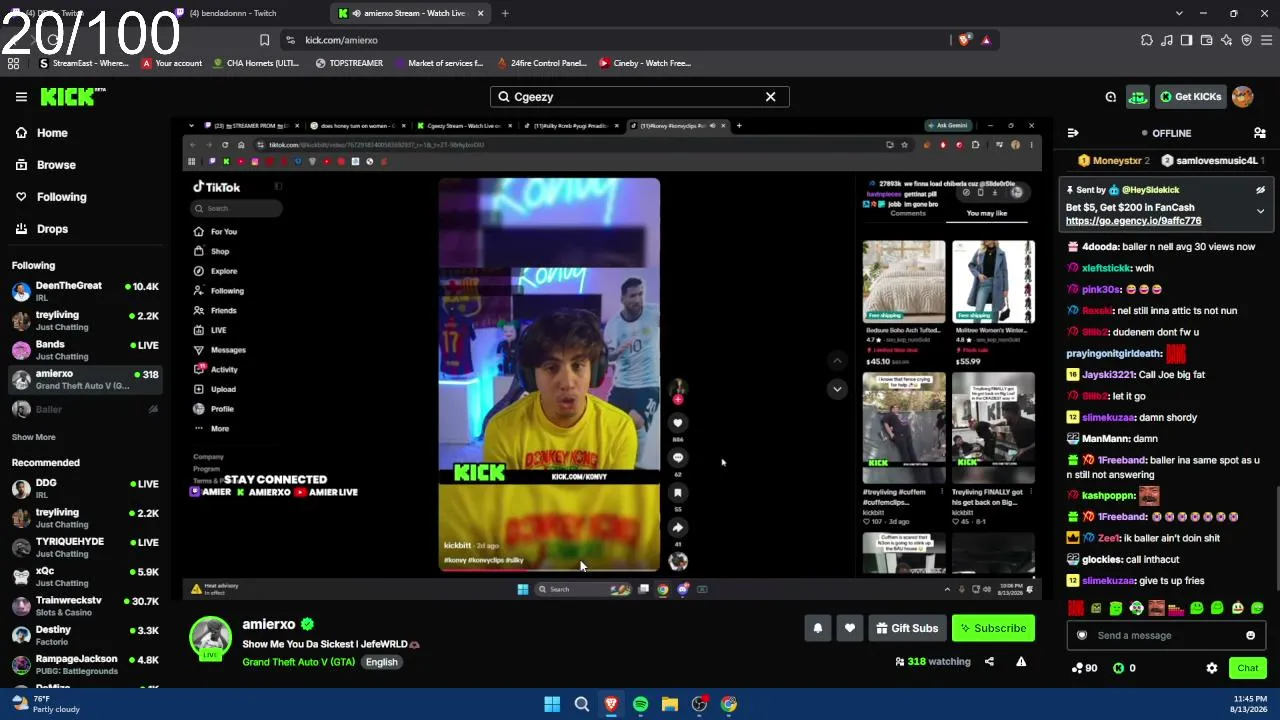Hide the pinned chat message

point(1260,190)
